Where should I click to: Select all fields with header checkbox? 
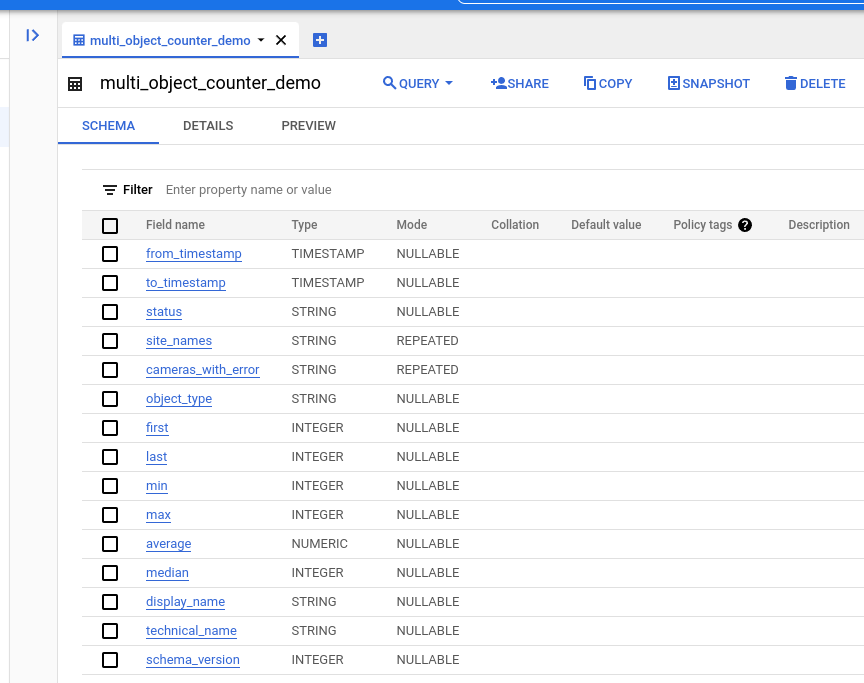(110, 225)
